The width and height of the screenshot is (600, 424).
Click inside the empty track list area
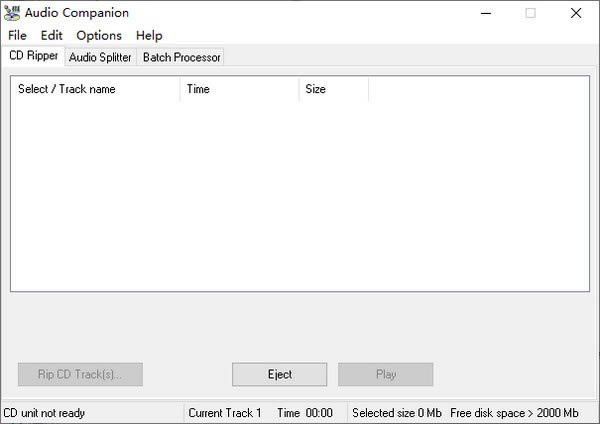point(300,200)
